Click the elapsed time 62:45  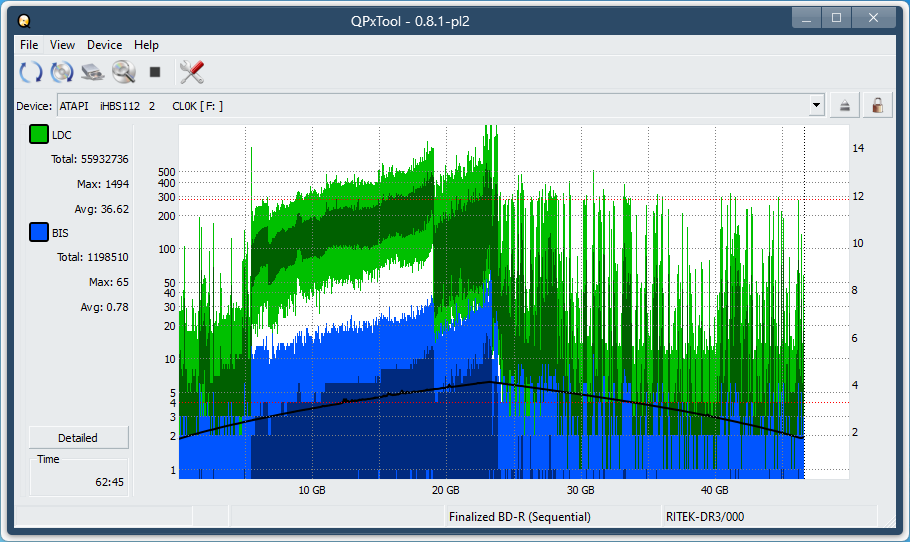(110, 482)
